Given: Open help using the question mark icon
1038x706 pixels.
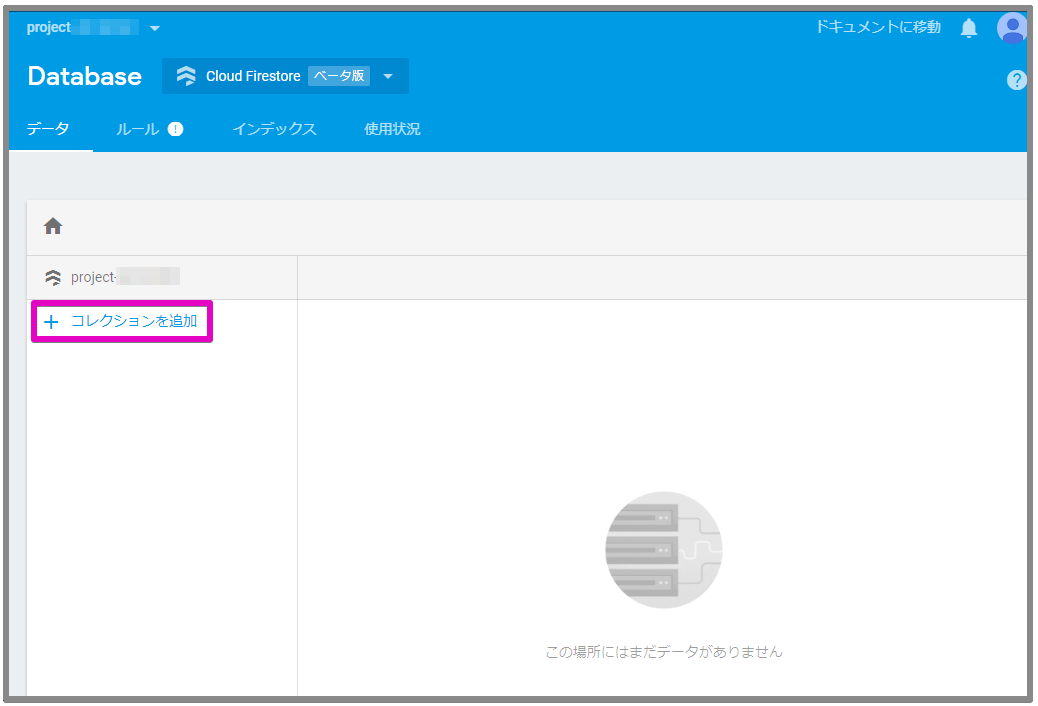Looking at the screenshot, I should [1017, 80].
